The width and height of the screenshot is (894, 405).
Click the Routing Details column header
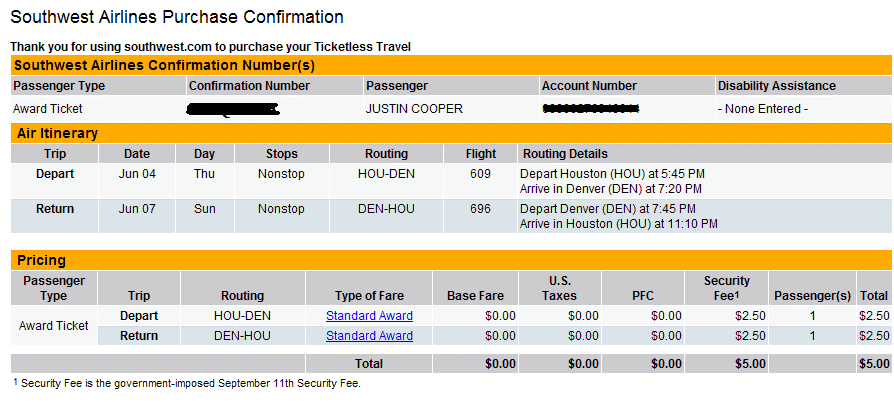click(566, 153)
